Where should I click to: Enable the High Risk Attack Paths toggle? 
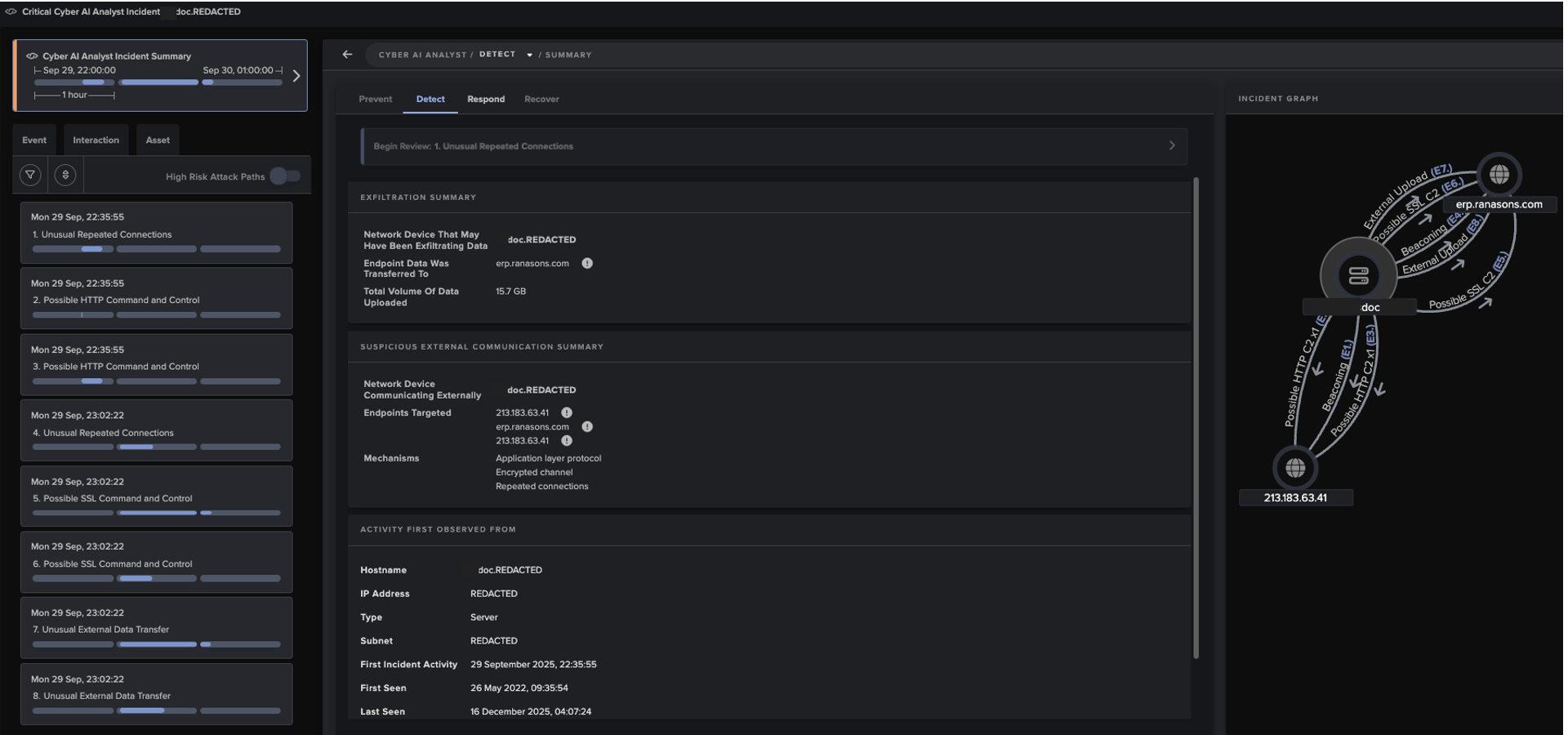pyautogui.click(x=286, y=175)
